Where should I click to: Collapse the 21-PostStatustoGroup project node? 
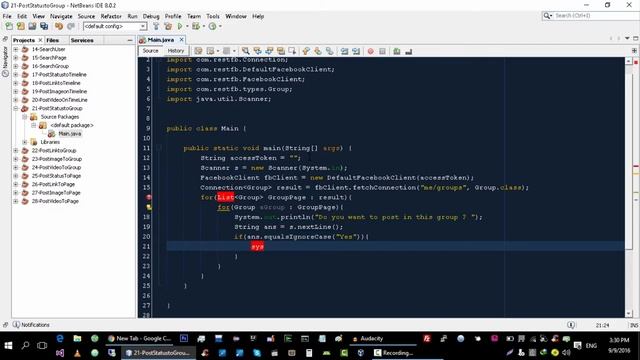tap(16, 109)
